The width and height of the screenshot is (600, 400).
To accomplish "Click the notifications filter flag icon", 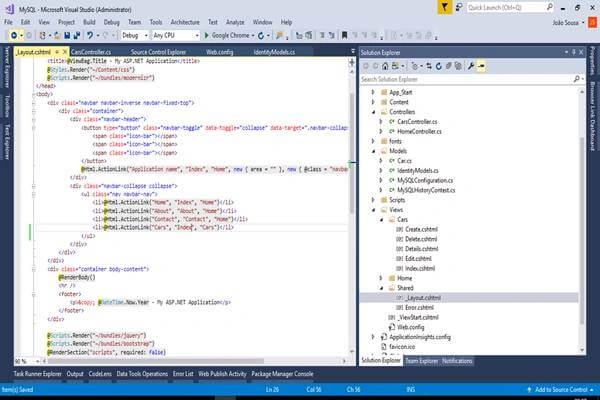I will pyautogui.click(x=445, y=7).
